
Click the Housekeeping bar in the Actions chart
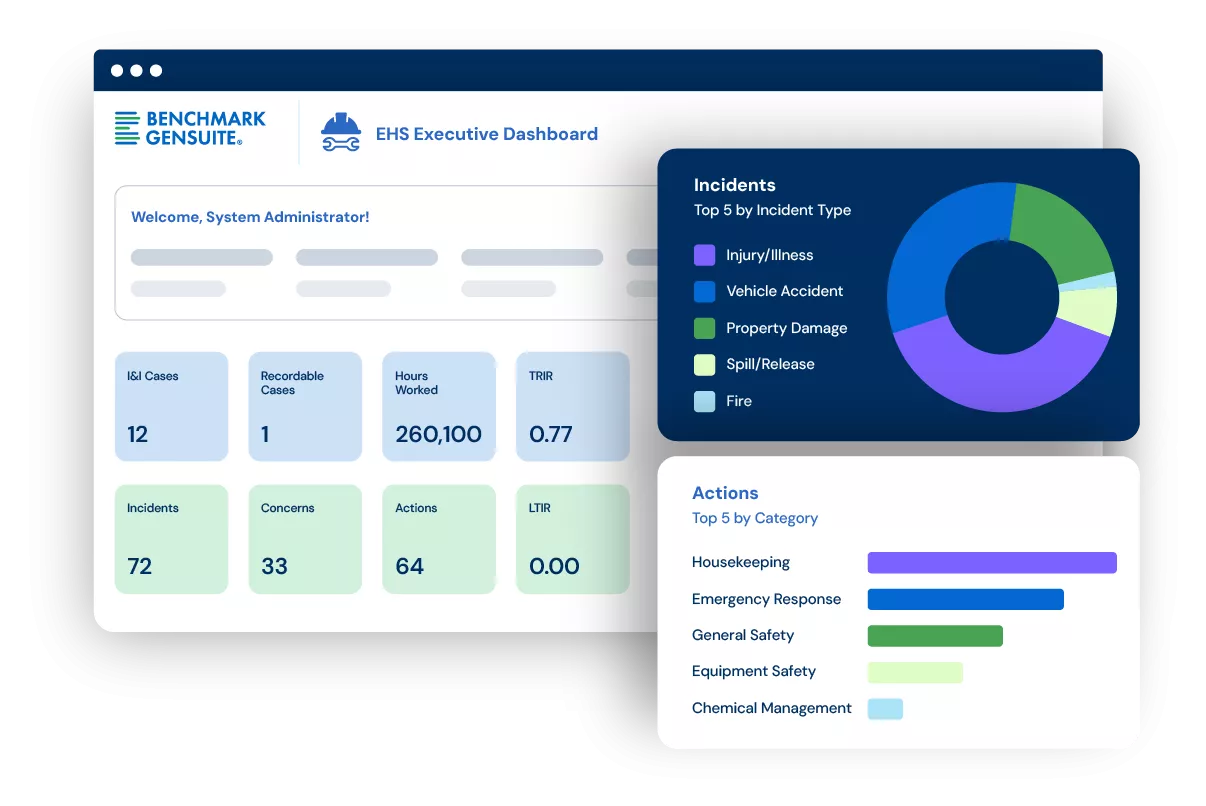[x=993, y=562]
